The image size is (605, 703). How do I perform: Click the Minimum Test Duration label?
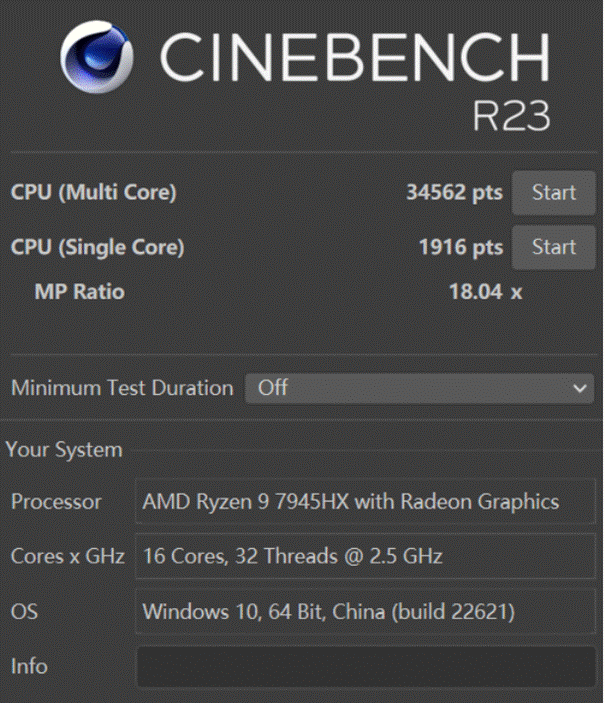(122, 388)
